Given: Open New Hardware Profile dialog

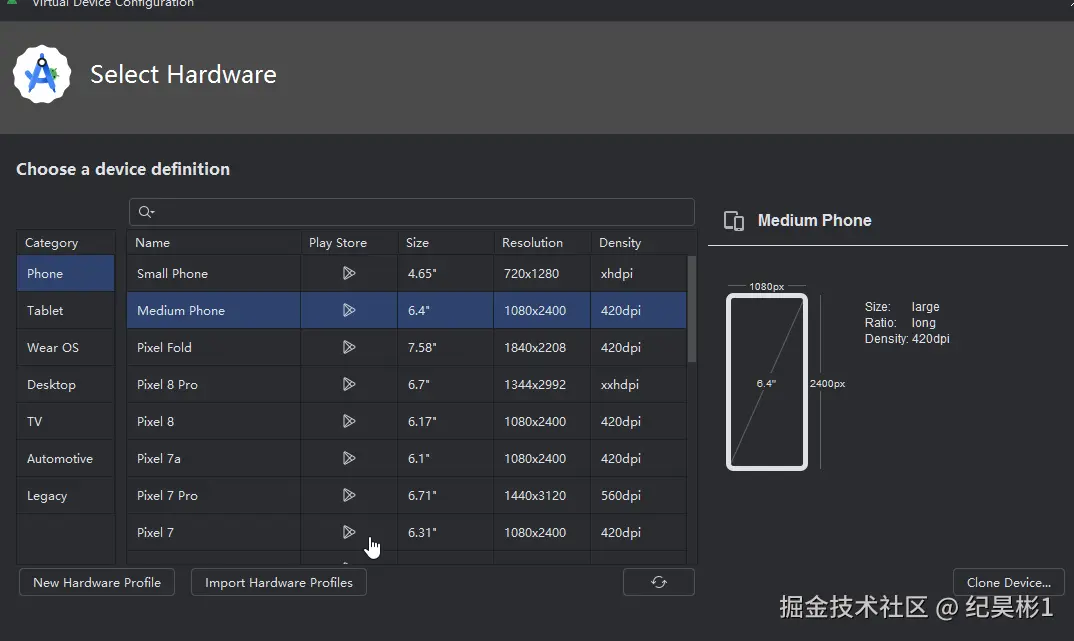Looking at the screenshot, I should [97, 582].
